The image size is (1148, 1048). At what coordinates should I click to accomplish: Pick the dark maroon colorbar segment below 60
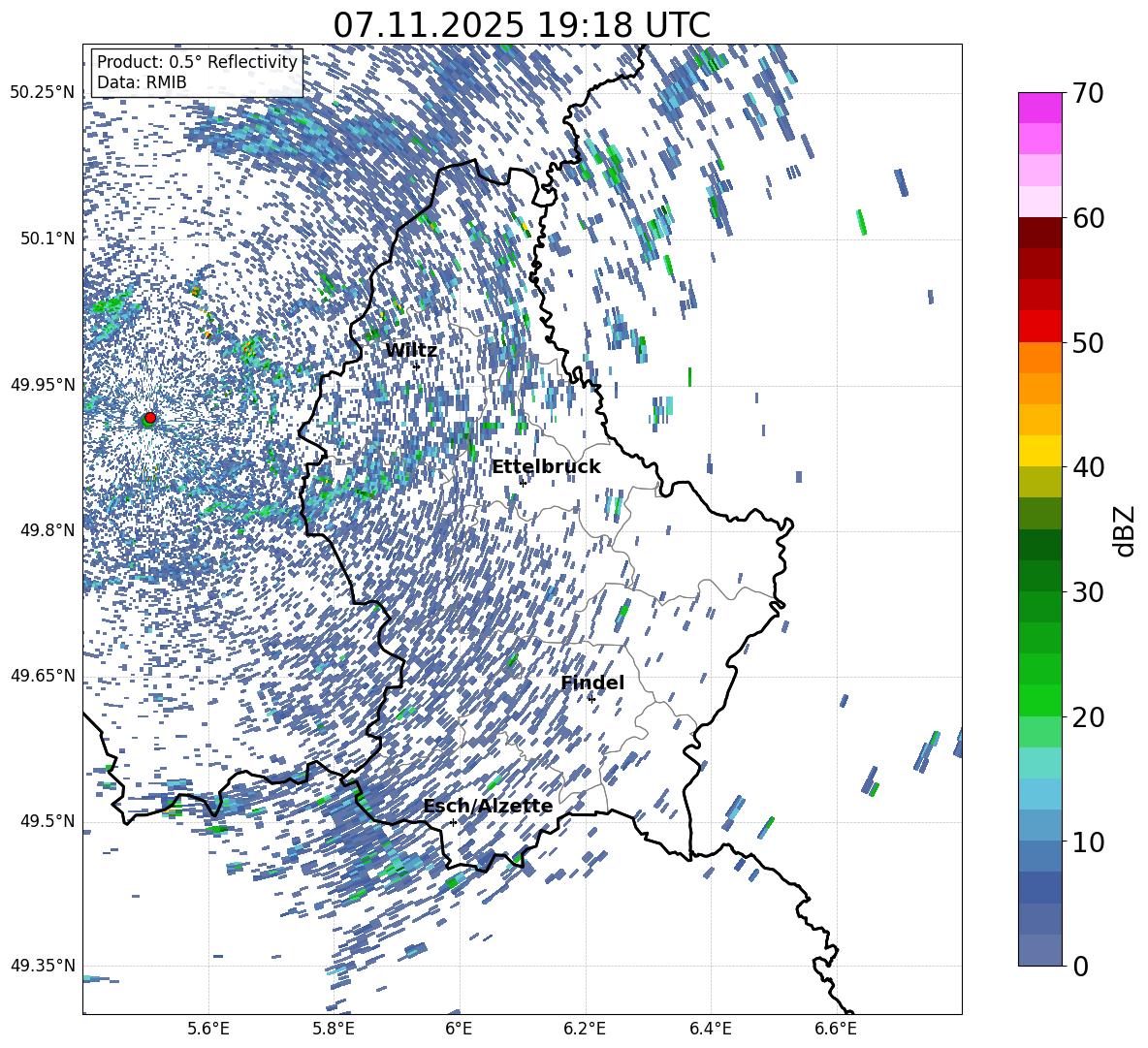(x=1040, y=232)
